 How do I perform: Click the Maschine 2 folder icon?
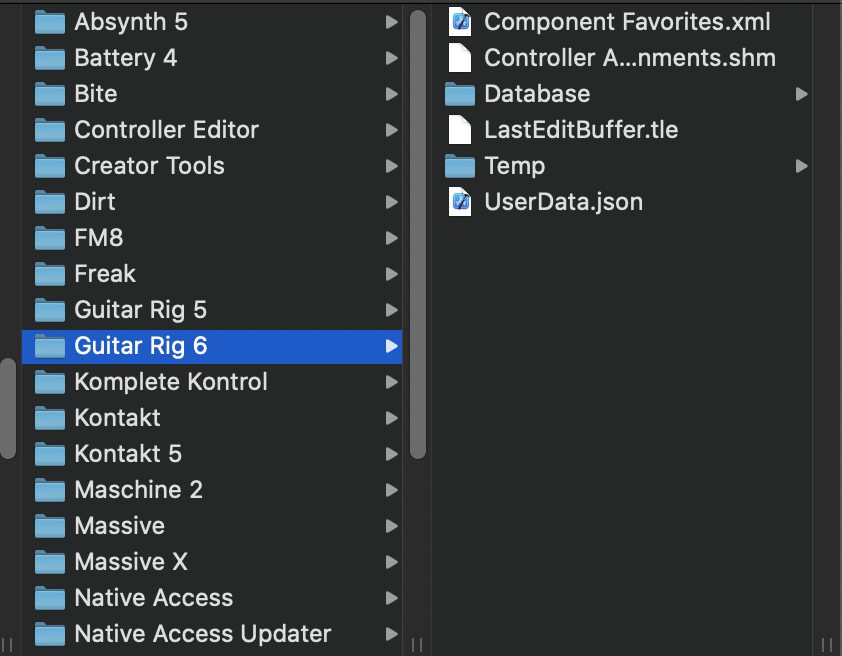(50, 490)
